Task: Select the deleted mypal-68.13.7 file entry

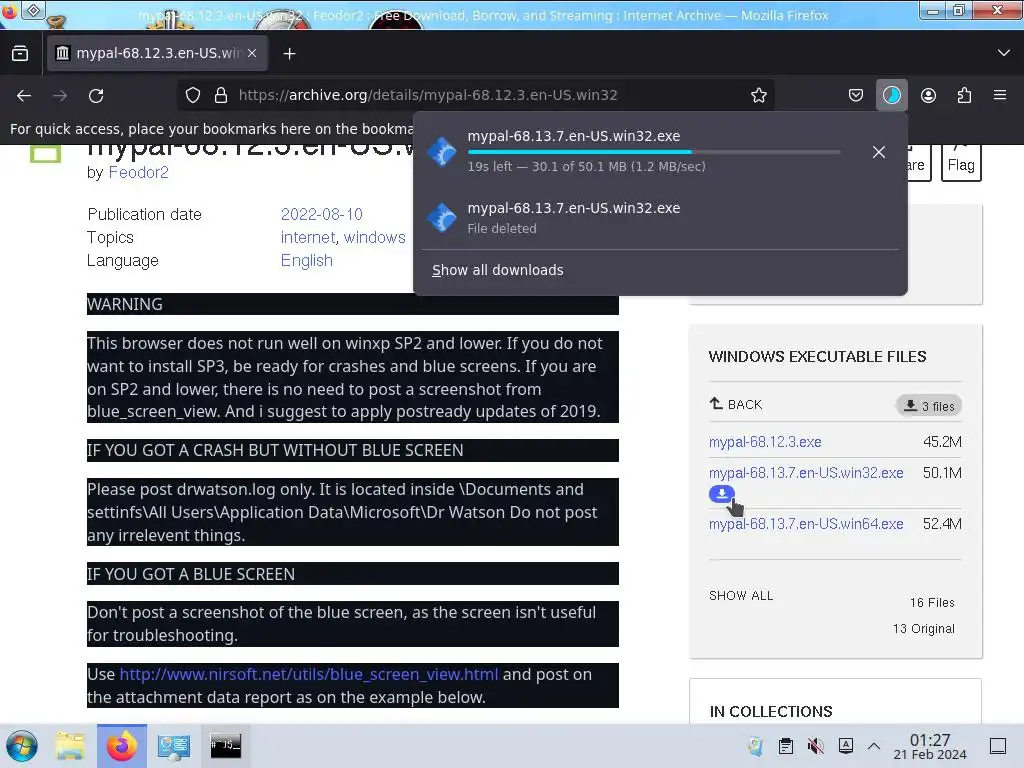Action: coord(660,217)
